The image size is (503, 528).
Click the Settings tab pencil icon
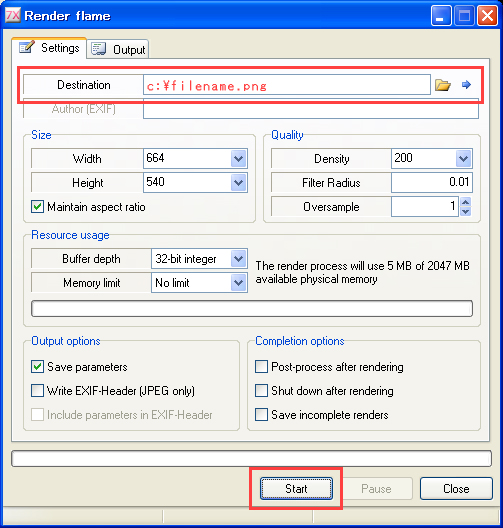coord(27,47)
